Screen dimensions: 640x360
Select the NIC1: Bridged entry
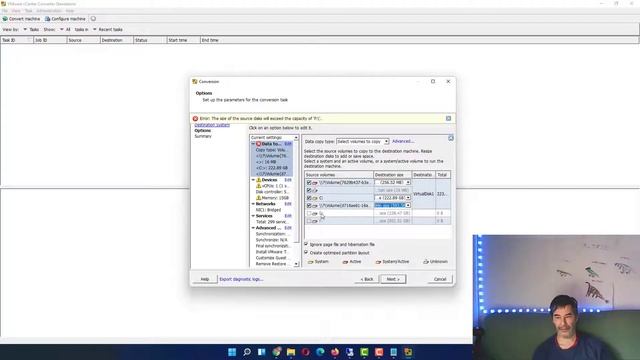coord(268,210)
